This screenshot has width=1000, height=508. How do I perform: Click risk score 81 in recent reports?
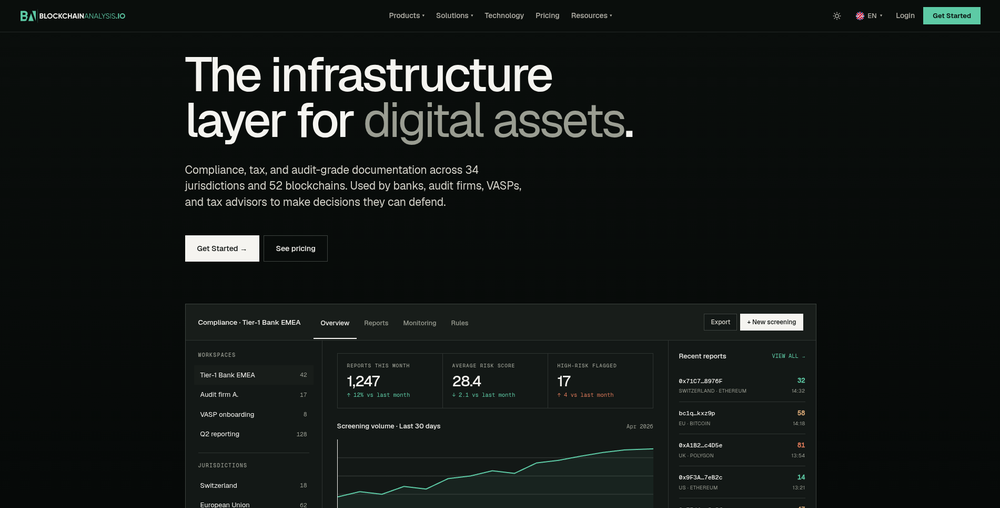pyautogui.click(x=801, y=445)
